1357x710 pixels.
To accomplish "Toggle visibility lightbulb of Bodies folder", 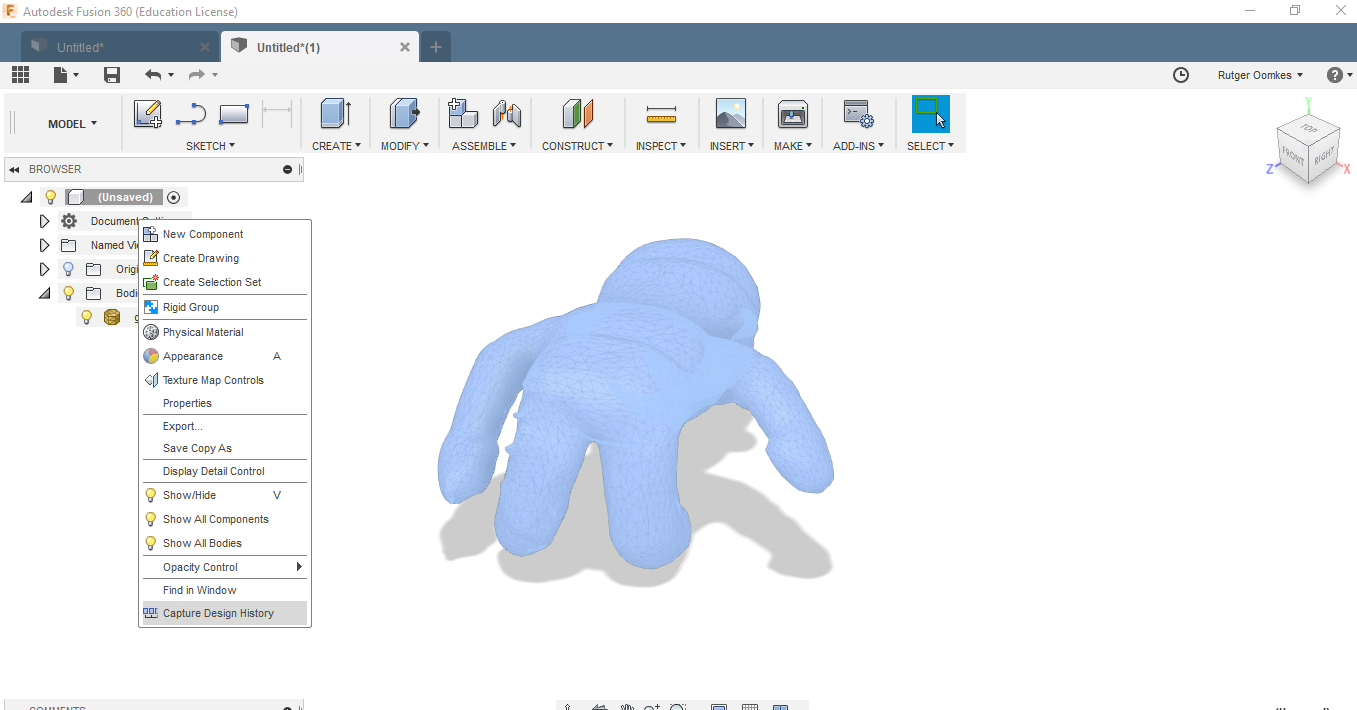I will click(69, 293).
